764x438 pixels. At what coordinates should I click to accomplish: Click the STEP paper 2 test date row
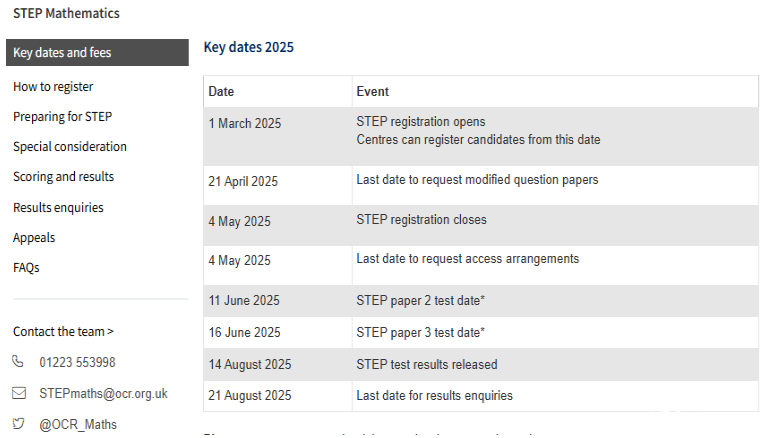[x=481, y=301]
